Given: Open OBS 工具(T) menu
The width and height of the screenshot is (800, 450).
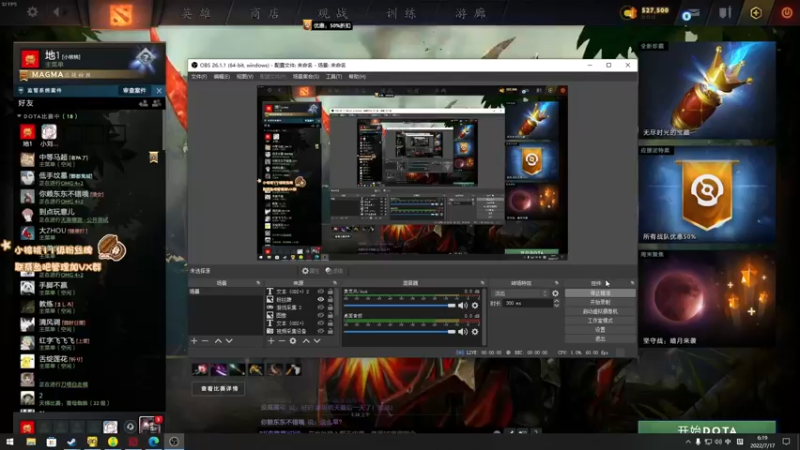Looking at the screenshot, I should [x=334, y=77].
